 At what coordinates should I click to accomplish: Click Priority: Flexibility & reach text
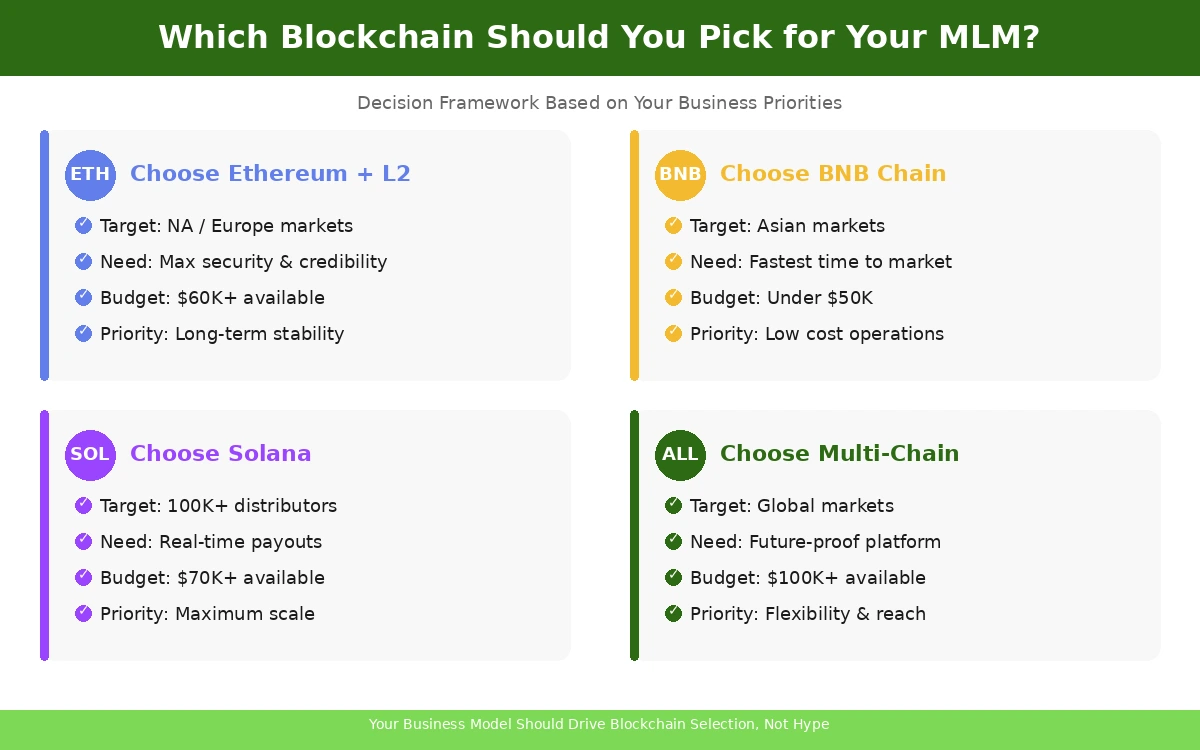coord(807,614)
